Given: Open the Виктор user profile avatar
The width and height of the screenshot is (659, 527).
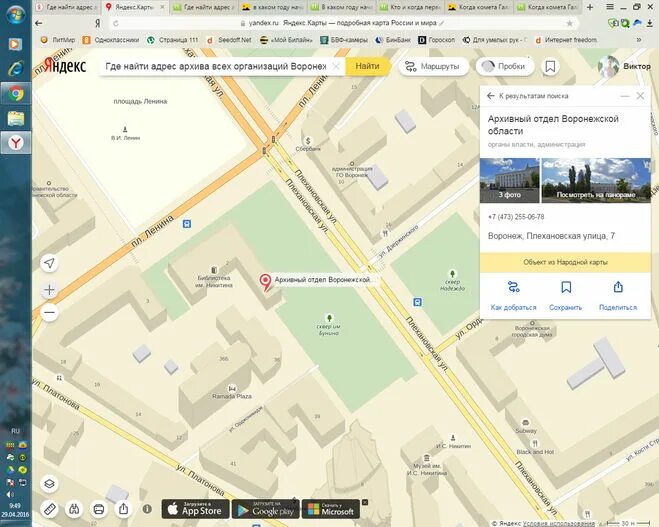Looking at the screenshot, I should (x=608, y=66).
